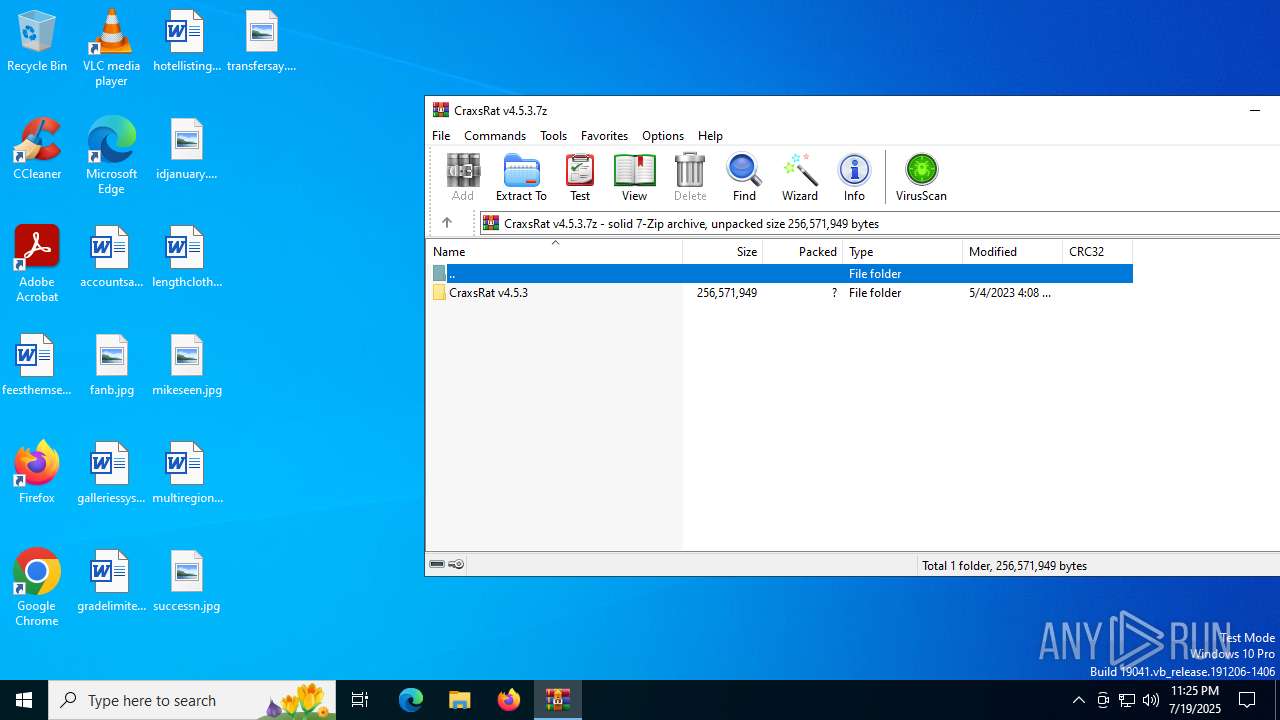Sort by the Type column header
This screenshot has height=720, width=1280.
coord(903,252)
